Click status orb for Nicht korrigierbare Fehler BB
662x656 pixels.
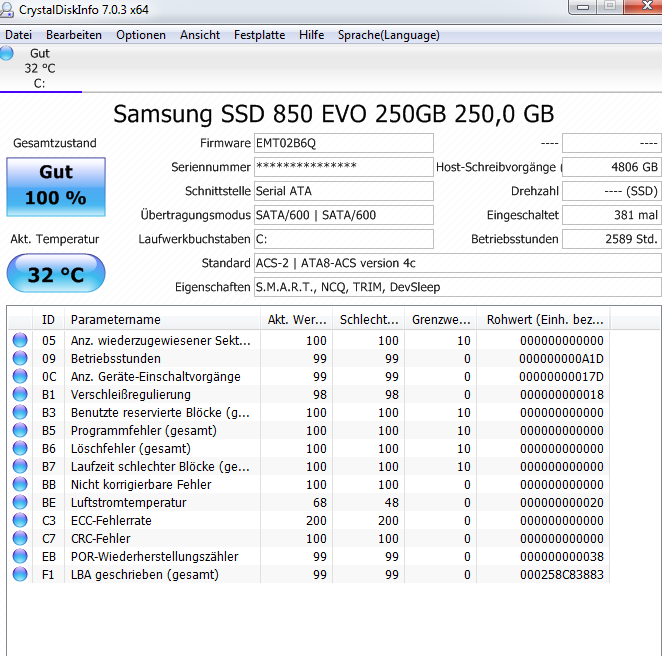click(x=20, y=484)
